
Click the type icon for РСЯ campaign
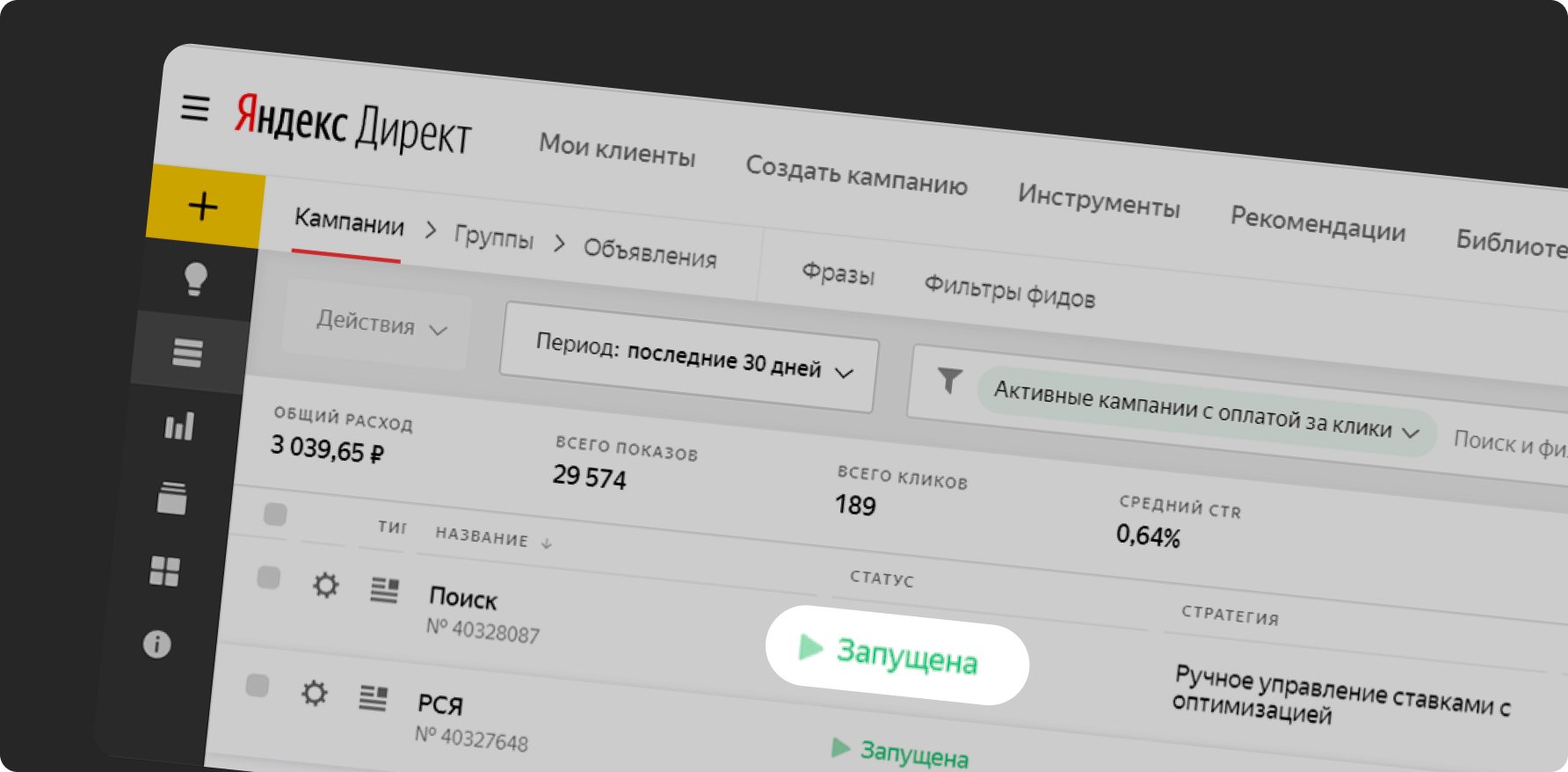click(374, 698)
